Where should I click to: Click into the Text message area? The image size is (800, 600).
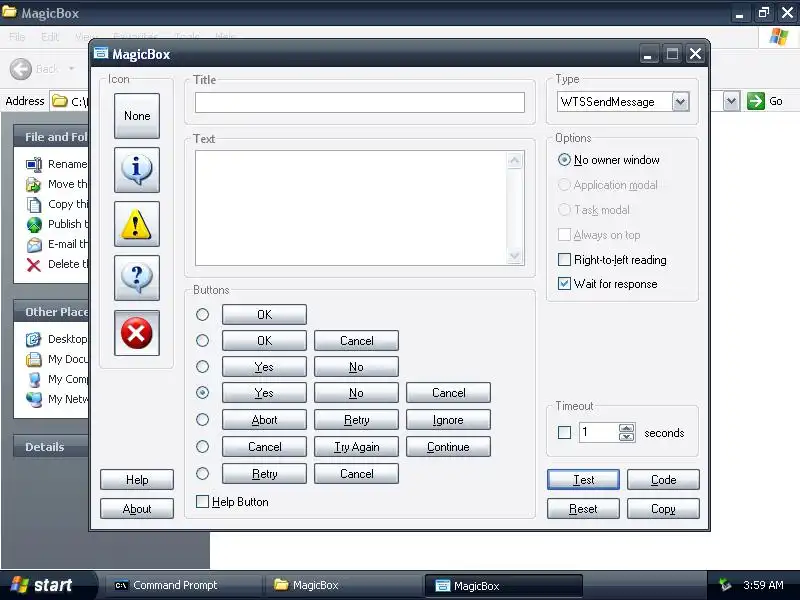[351, 208]
